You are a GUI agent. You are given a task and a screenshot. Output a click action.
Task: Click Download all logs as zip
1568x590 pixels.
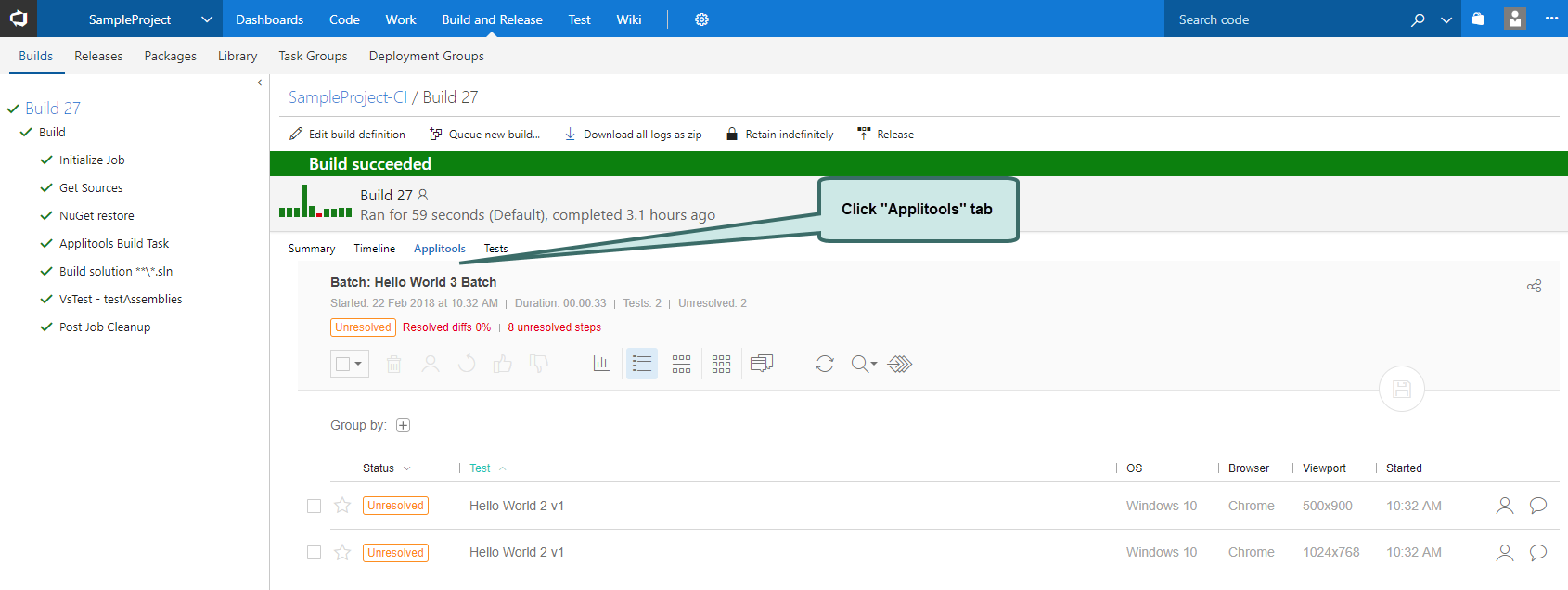[x=633, y=135]
